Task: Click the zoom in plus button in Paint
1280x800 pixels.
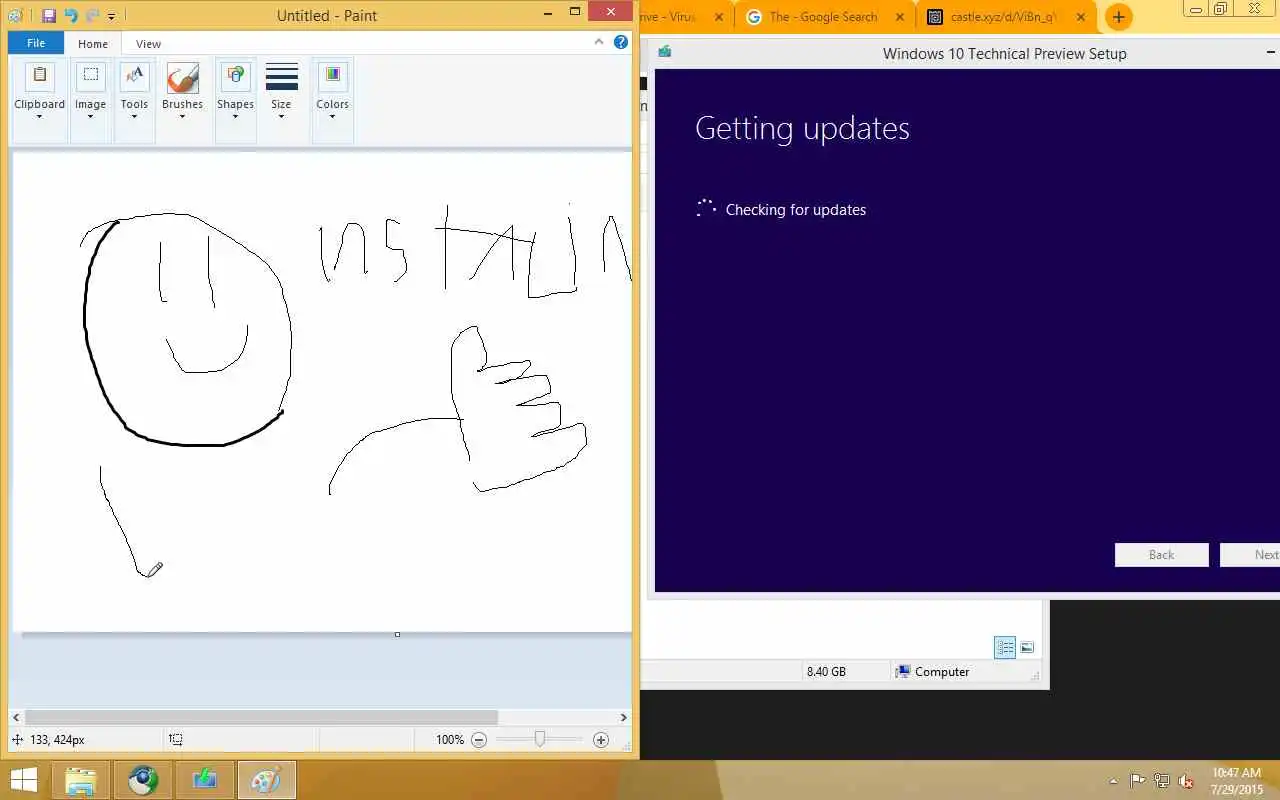Action: (601, 740)
